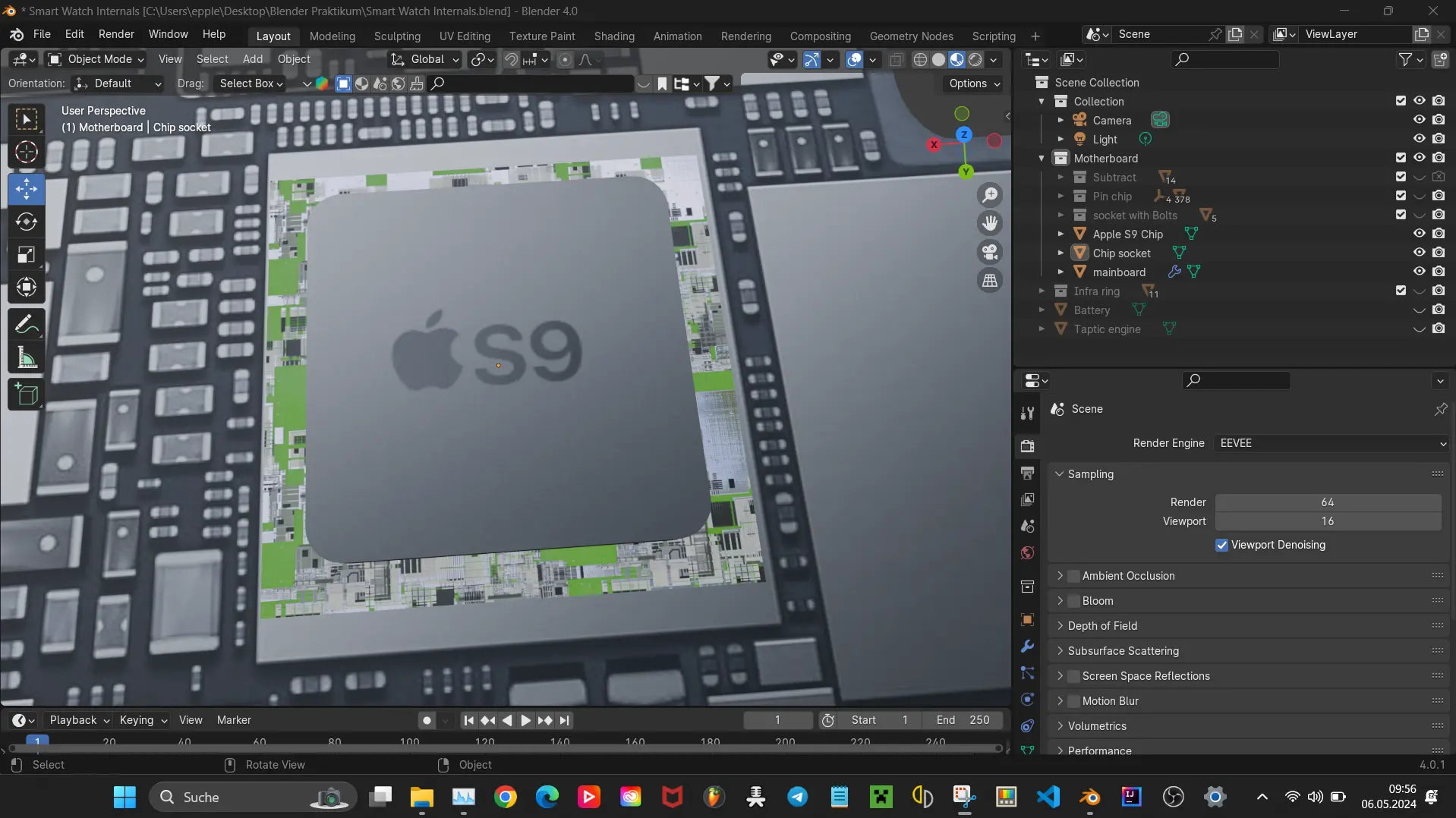Select wireframe viewport shading
The image size is (1456, 818).
(920, 59)
